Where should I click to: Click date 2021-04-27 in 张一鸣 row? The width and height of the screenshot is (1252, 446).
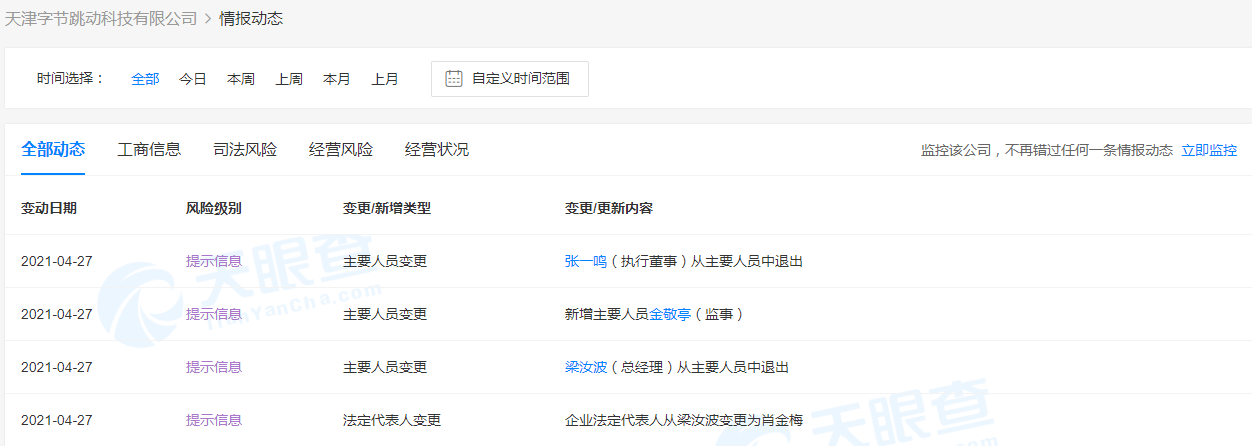[x=57, y=261]
